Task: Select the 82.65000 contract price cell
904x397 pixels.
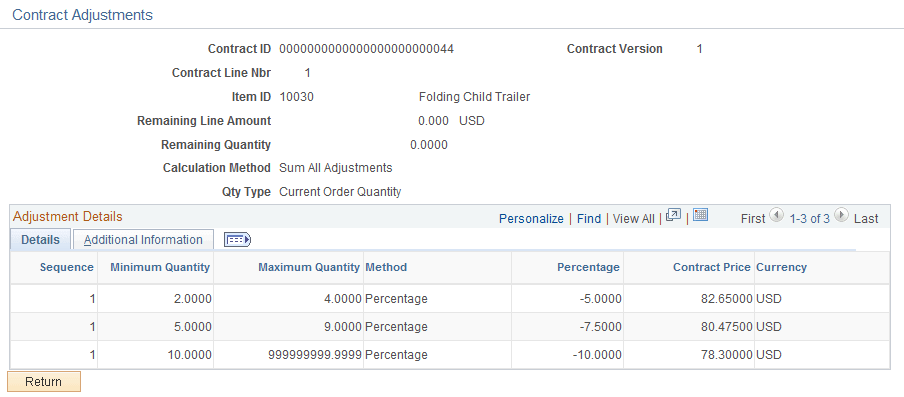Action: [x=726, y=299]
